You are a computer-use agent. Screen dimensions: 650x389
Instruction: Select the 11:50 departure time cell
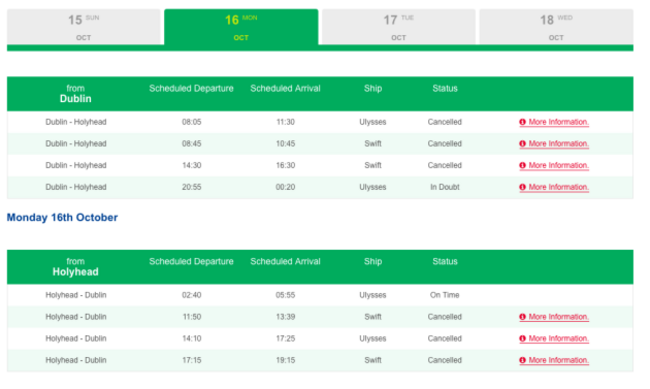tap(192, 317)
